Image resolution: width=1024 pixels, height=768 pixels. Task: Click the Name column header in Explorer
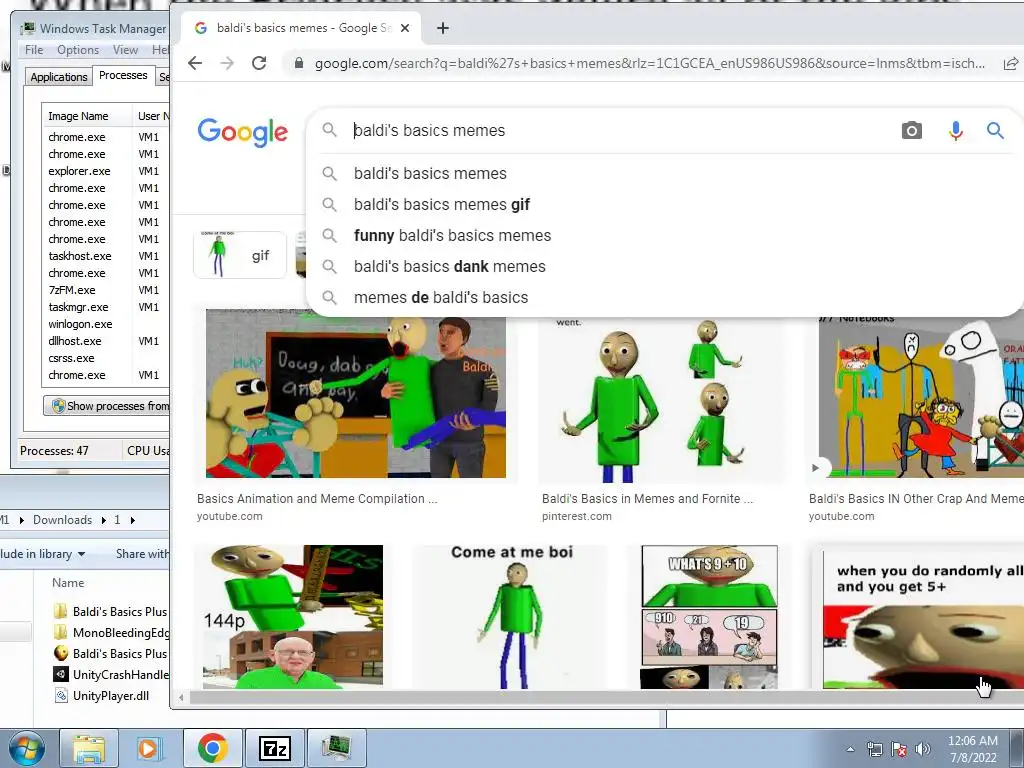(x=69, y=583)
